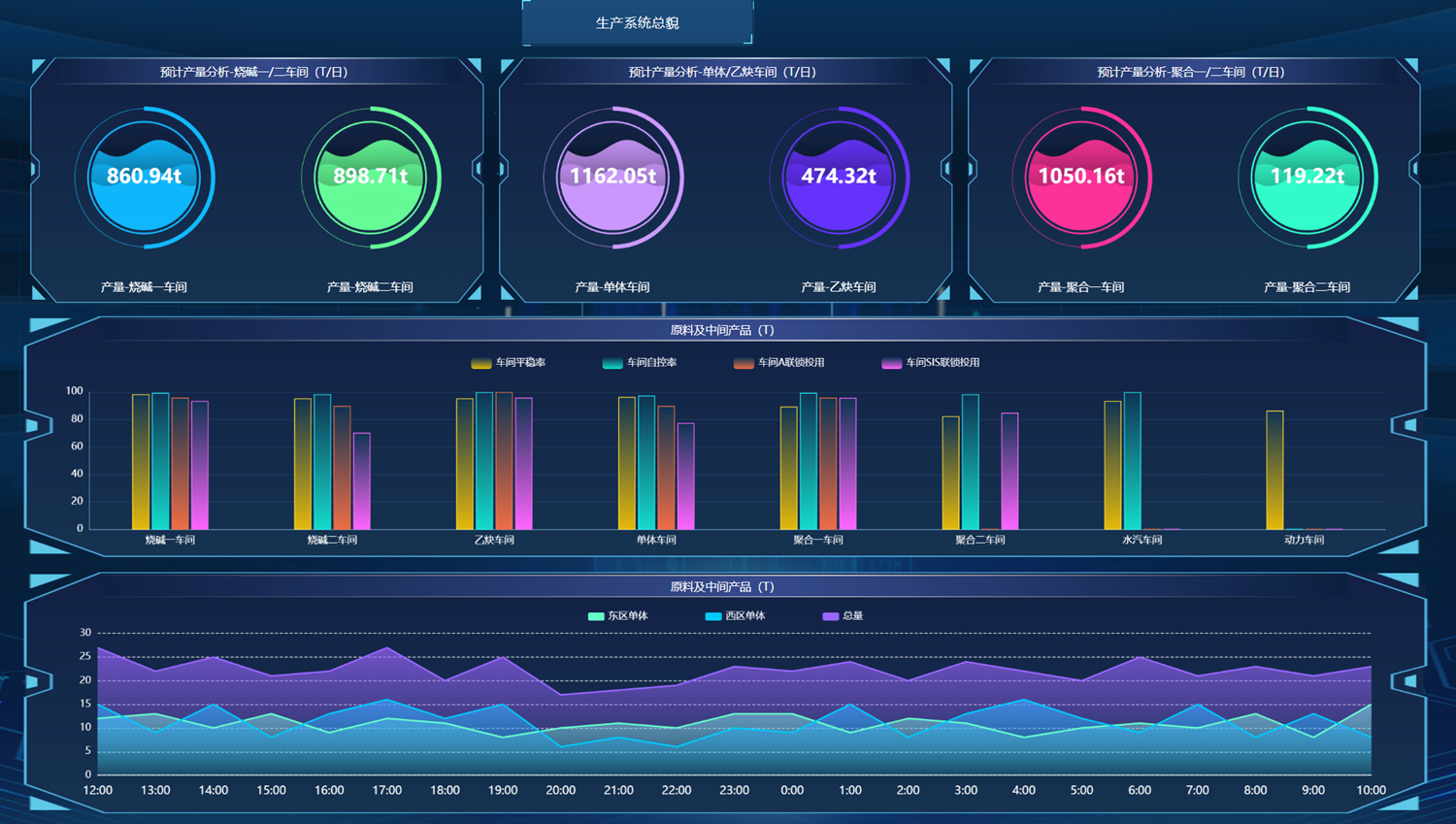Click the 10:00 time axis label
The width and height of the screenshot is (1456, 824).
coord(1371,790)
